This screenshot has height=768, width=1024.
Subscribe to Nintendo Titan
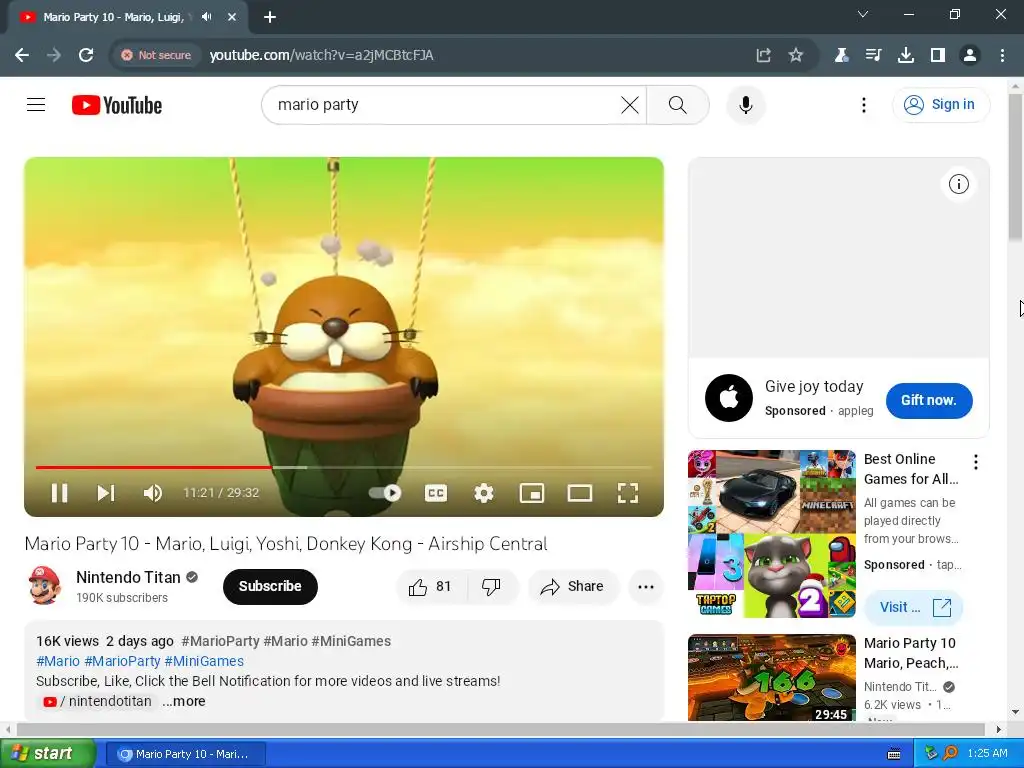coord(270,586)
